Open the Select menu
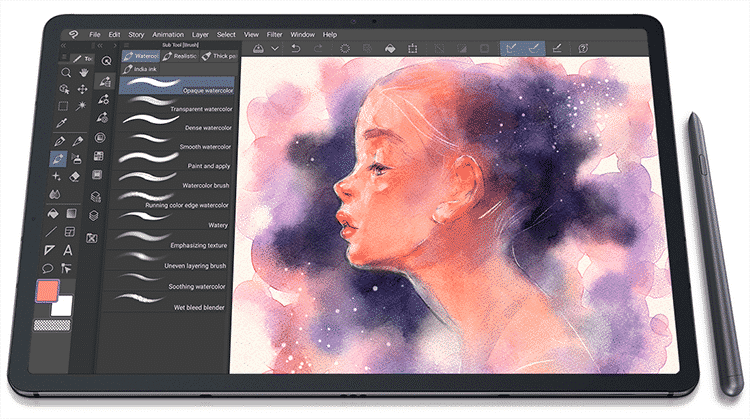The width and height of the screenshot is (750, 419). [x=226, y=34]
